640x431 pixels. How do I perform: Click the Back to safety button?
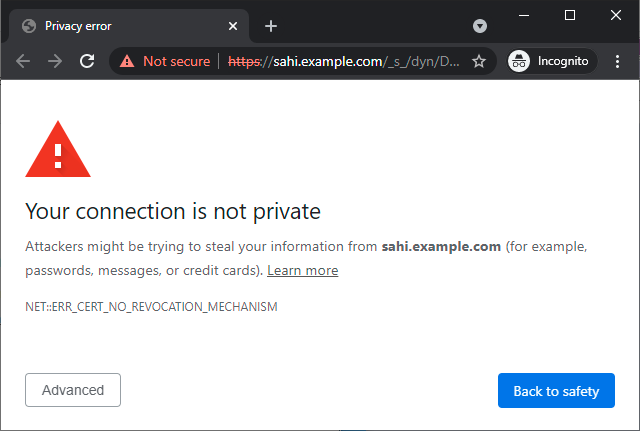tap(556, 391)
